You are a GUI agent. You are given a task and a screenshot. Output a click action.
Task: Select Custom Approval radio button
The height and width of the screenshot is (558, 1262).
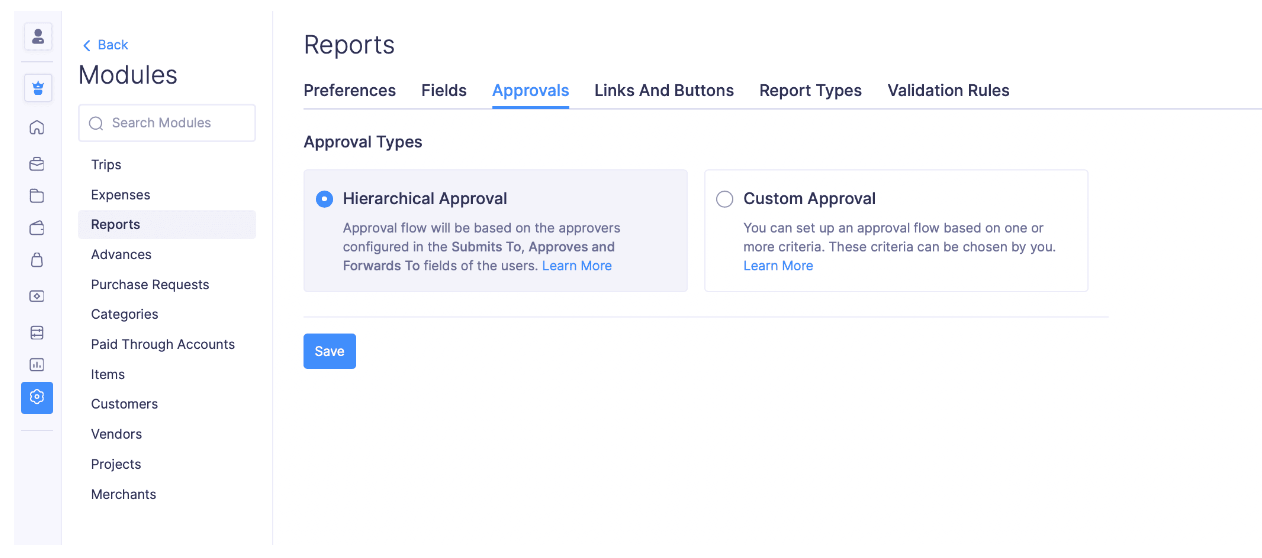(x=724, y=199)
